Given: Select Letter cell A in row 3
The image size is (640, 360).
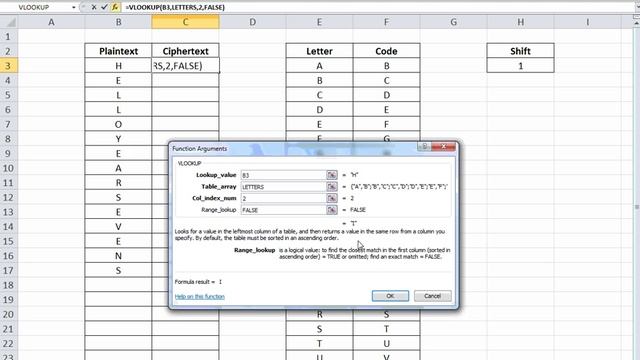Looking at the screenshot, I should coord(319,66).
